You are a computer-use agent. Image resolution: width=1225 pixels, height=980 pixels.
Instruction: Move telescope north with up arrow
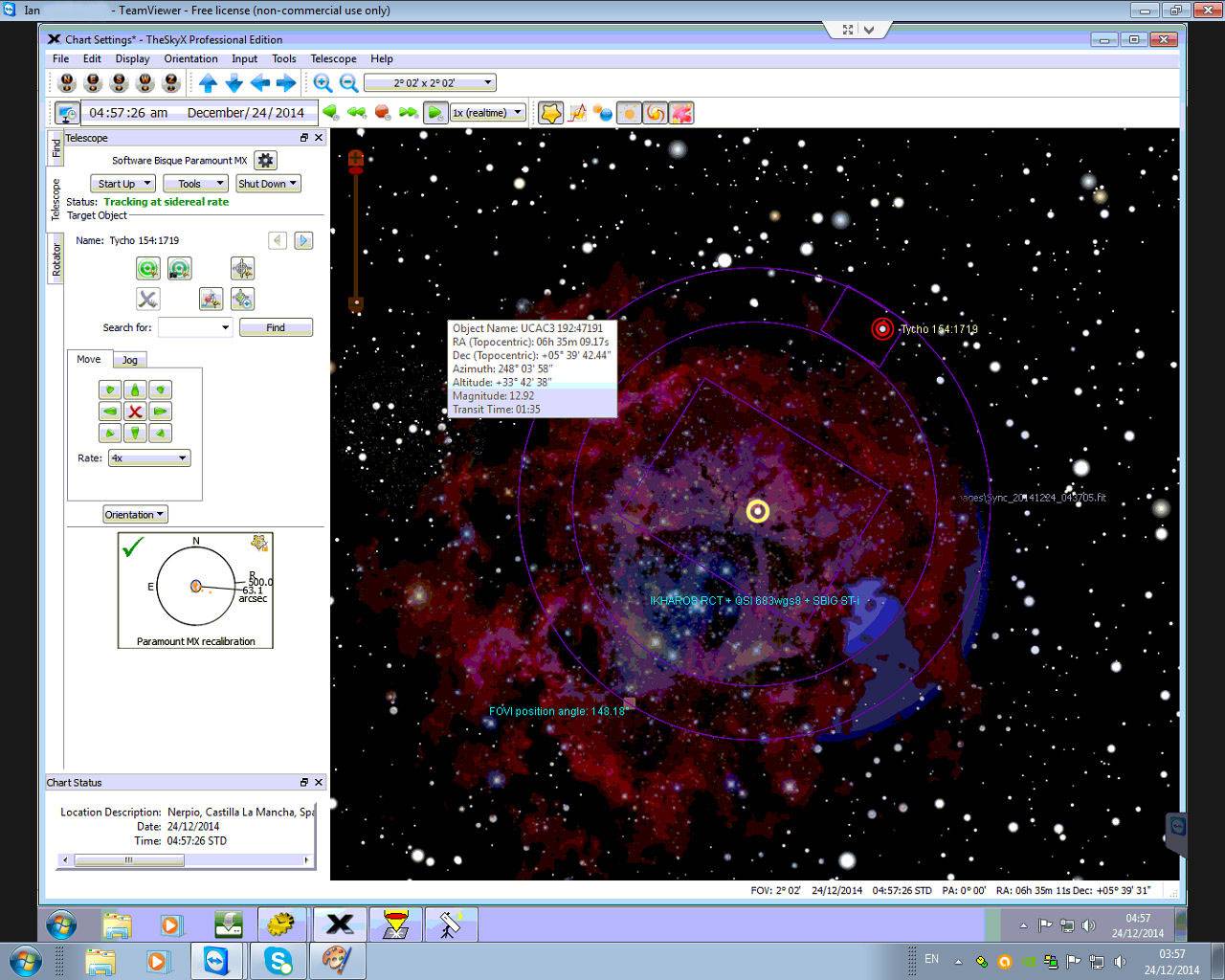coord(135,390)
